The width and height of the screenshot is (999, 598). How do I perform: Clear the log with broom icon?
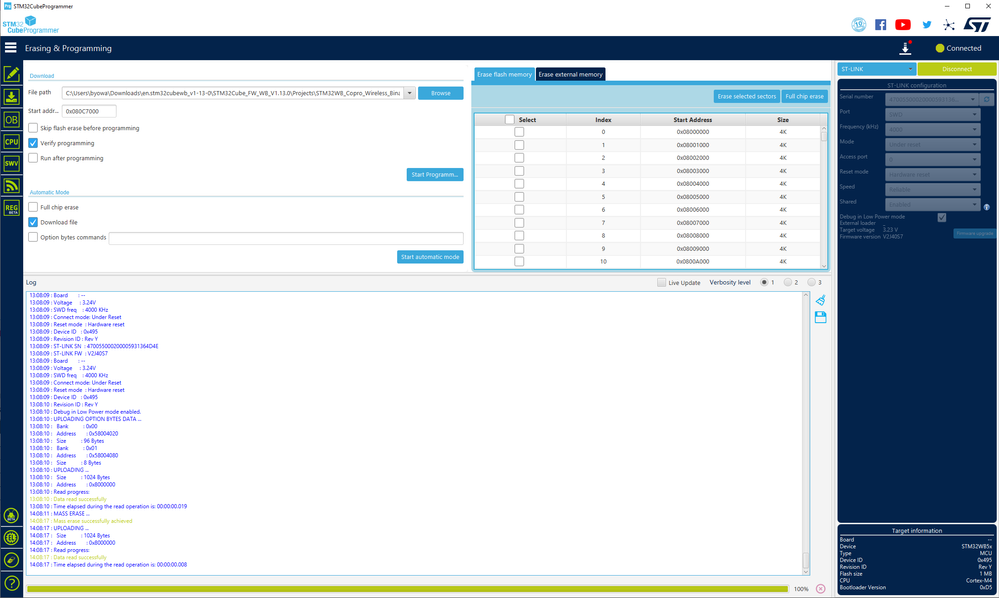(821, 300)
